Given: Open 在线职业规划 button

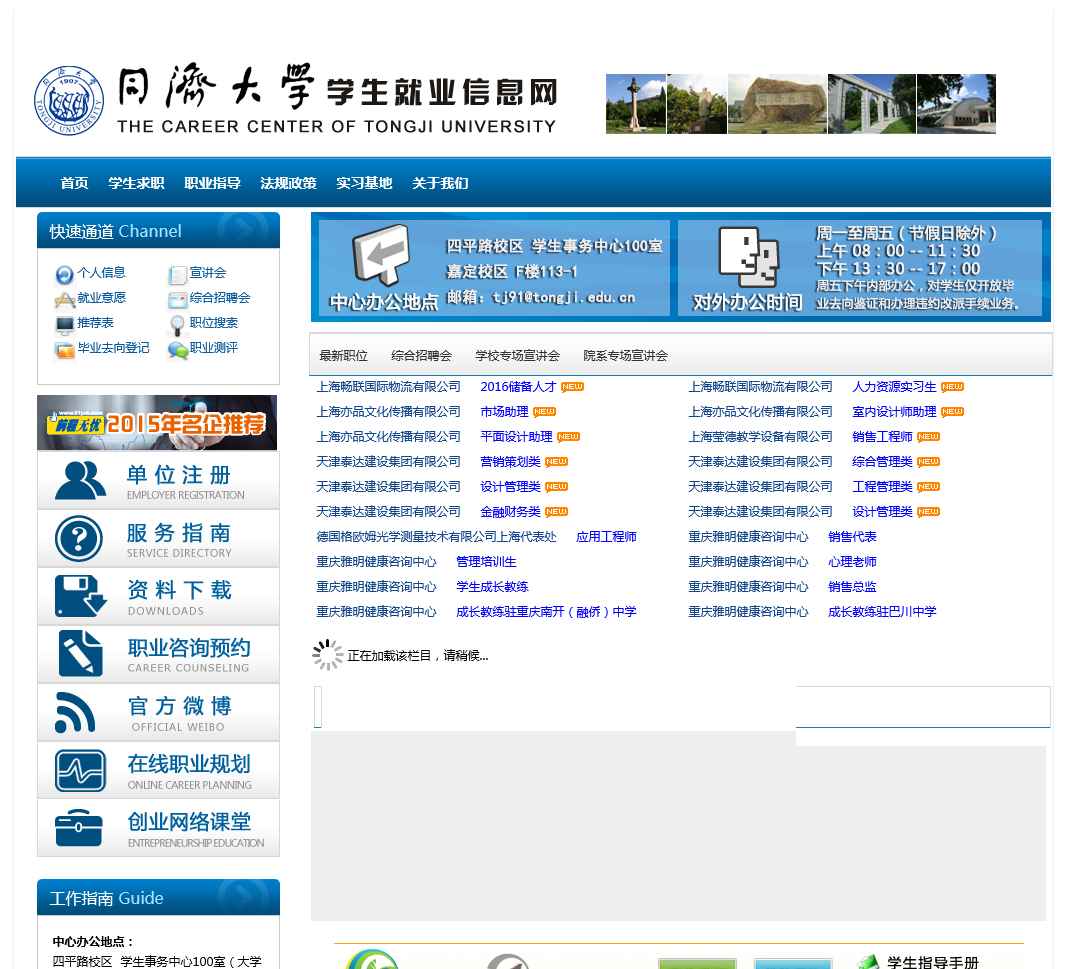Looking at the screenshot, I should [158, 770].
